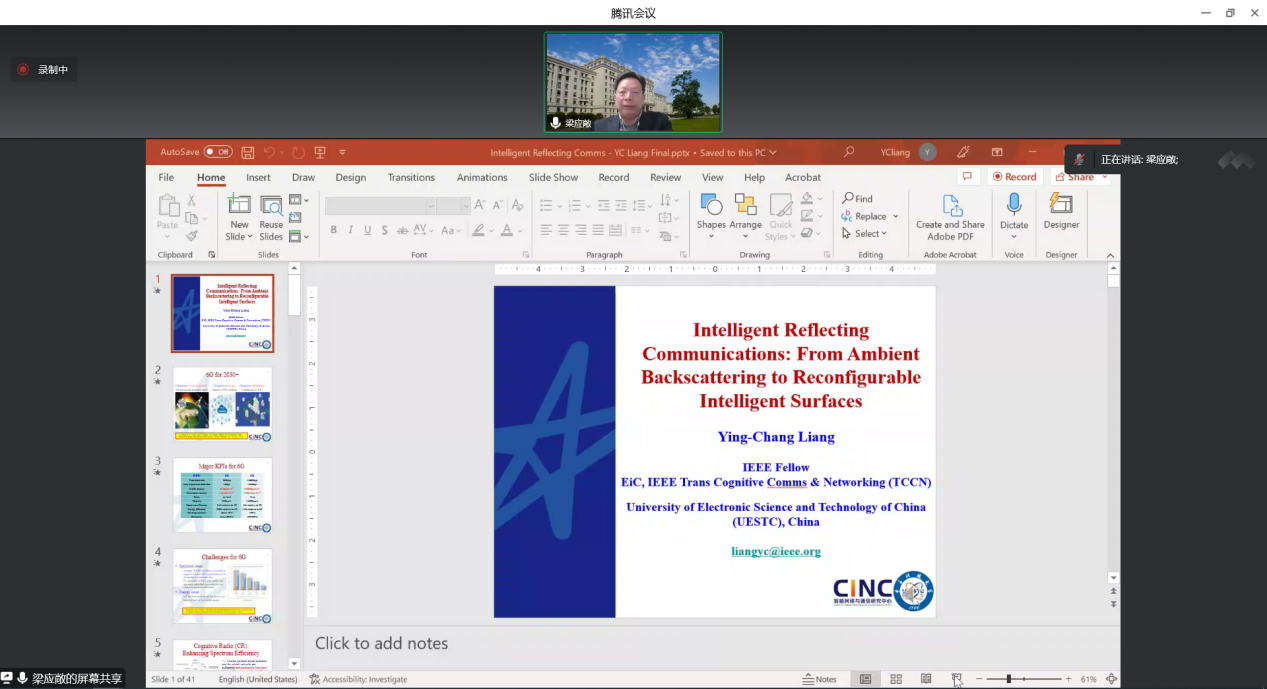Toggle the Notes pane

click(x=820, y=679)
